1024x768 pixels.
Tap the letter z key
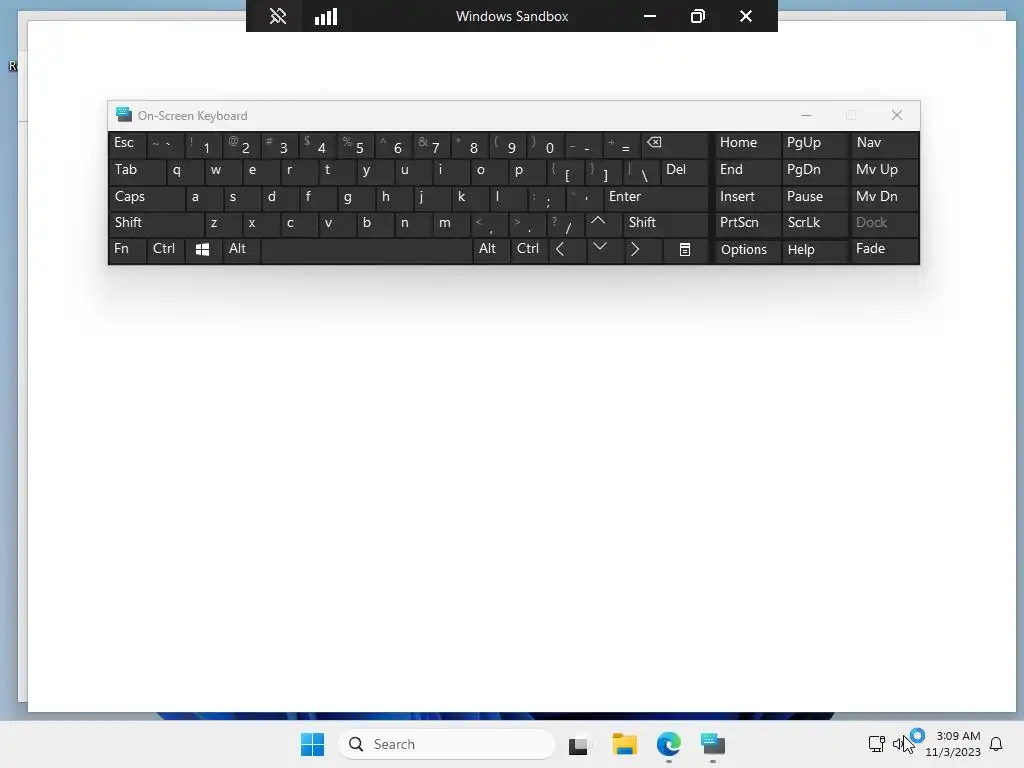(223, 223)
